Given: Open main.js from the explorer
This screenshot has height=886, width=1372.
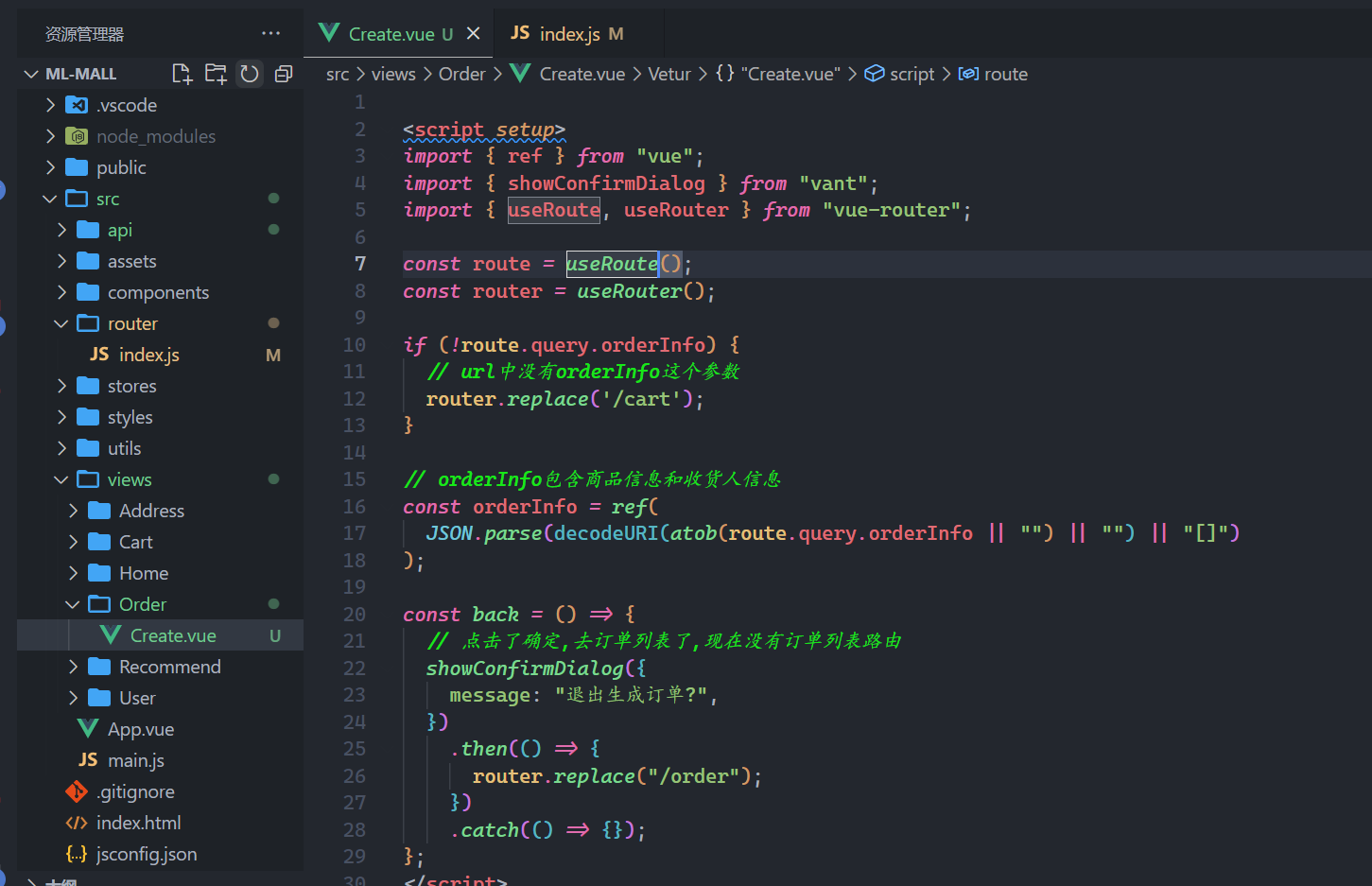Looking at the screenshot, I should [x=160, y=760].
